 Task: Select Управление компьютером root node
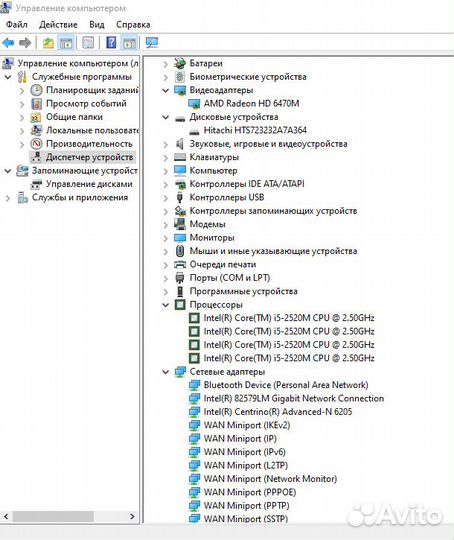click(78, 63)
